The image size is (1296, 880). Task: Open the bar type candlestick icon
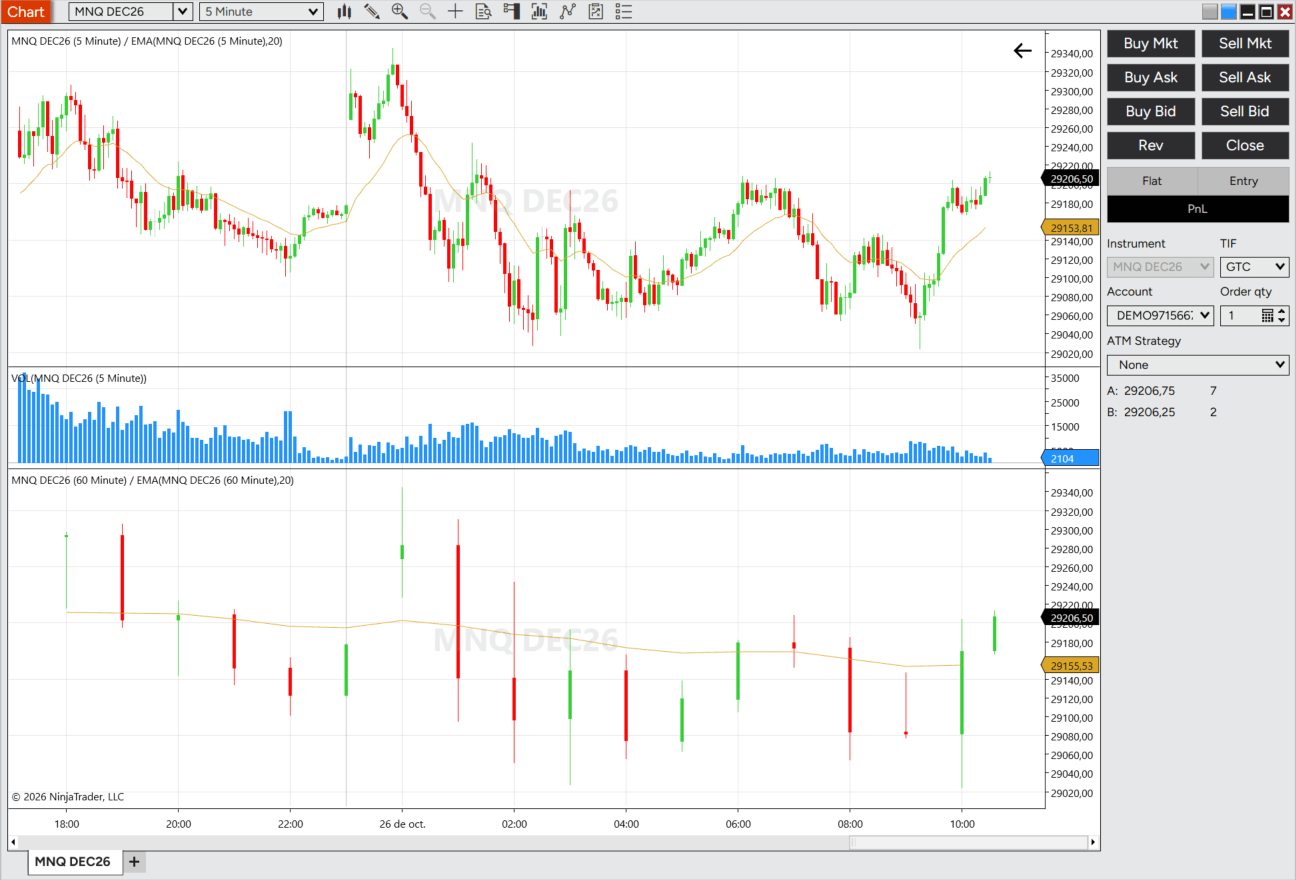344,12
